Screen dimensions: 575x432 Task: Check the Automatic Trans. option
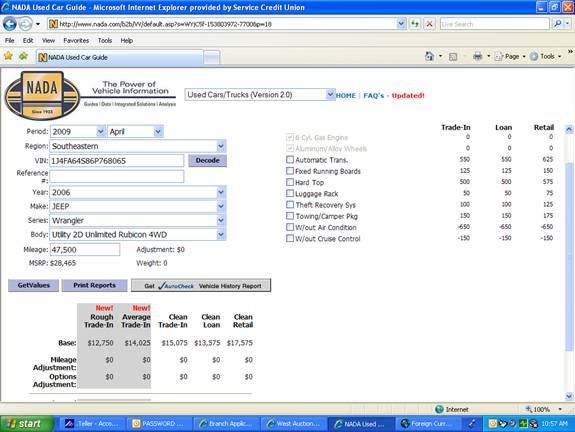click(x=290, y=160)
